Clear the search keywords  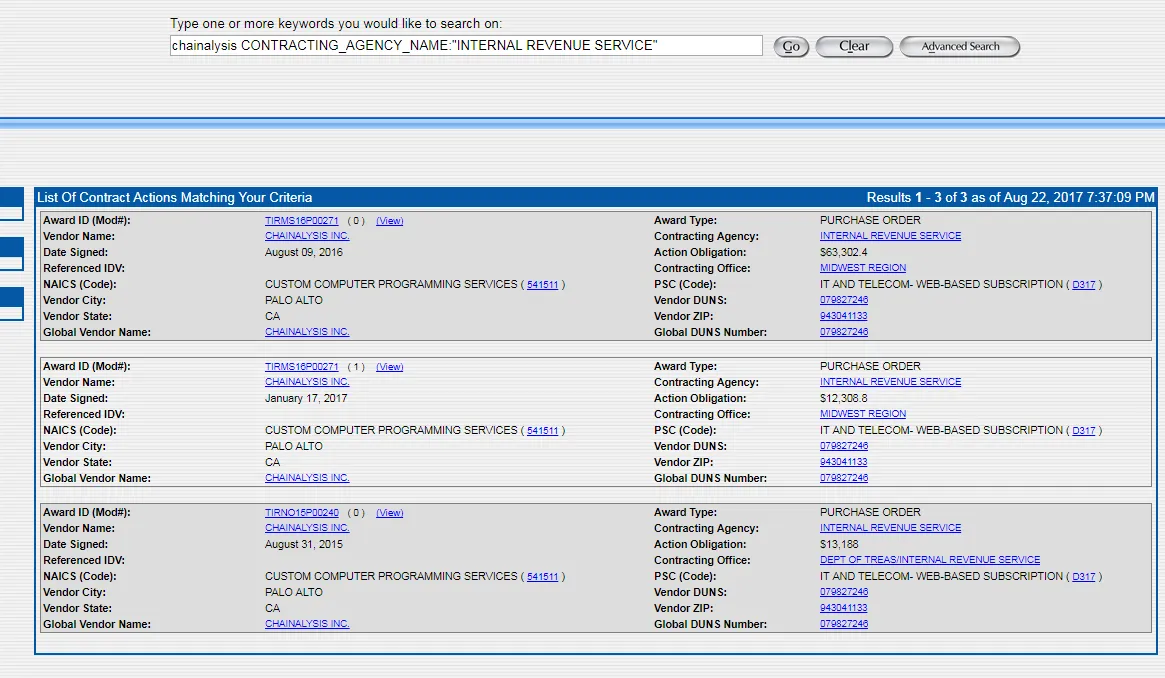pyautogui.click(x=854, y=47)
